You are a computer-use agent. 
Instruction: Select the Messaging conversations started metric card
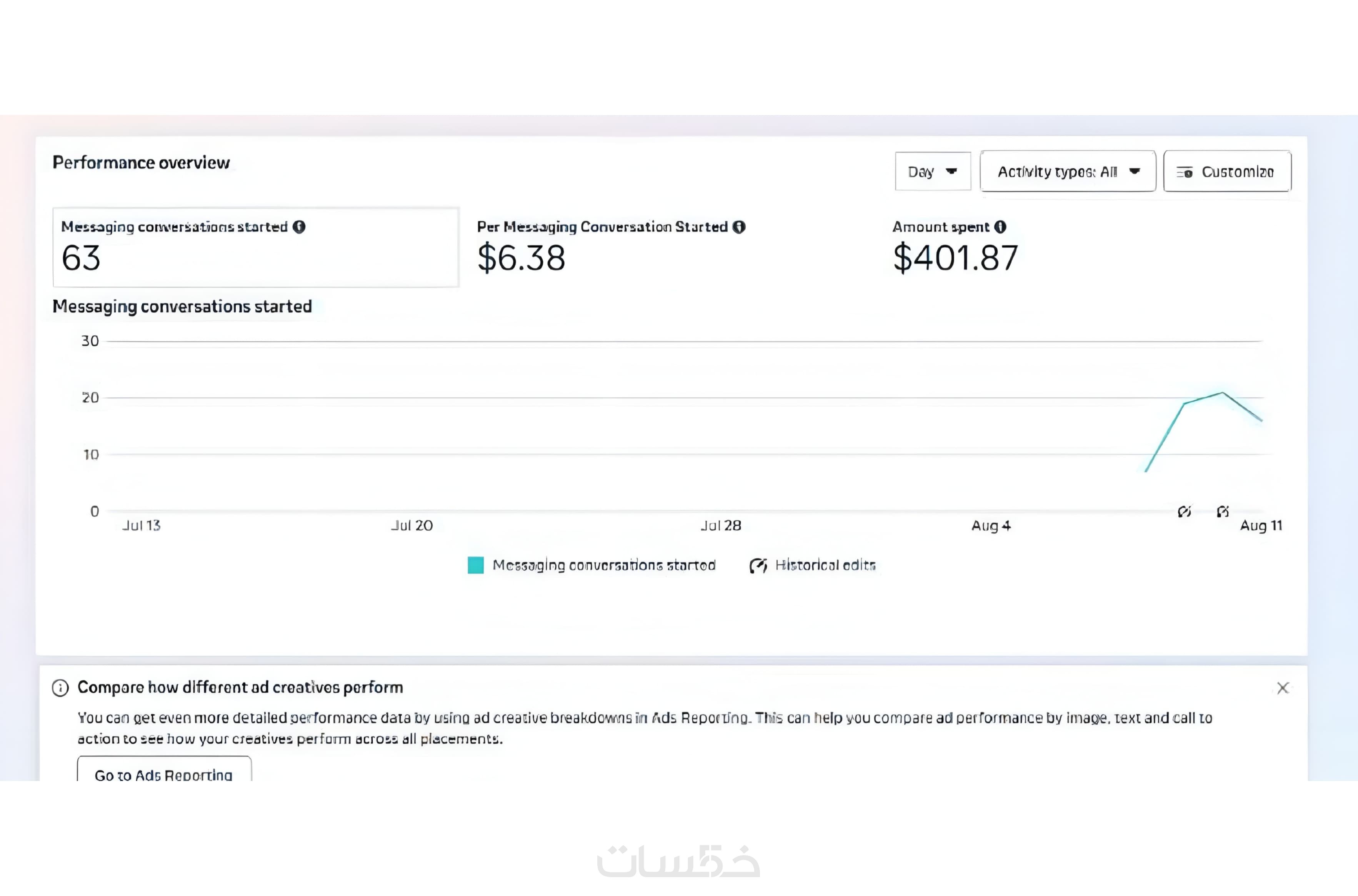point(255,247)
